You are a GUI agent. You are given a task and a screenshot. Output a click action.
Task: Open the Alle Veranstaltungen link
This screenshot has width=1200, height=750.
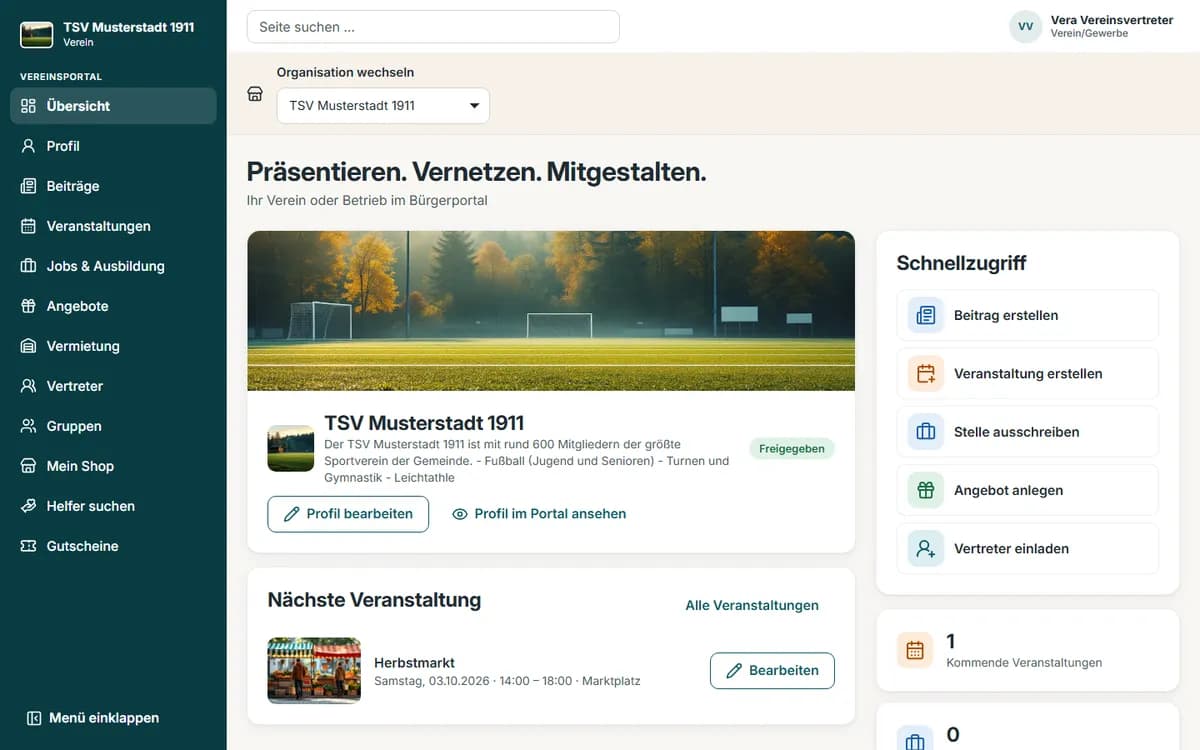[x=752, y=605]
